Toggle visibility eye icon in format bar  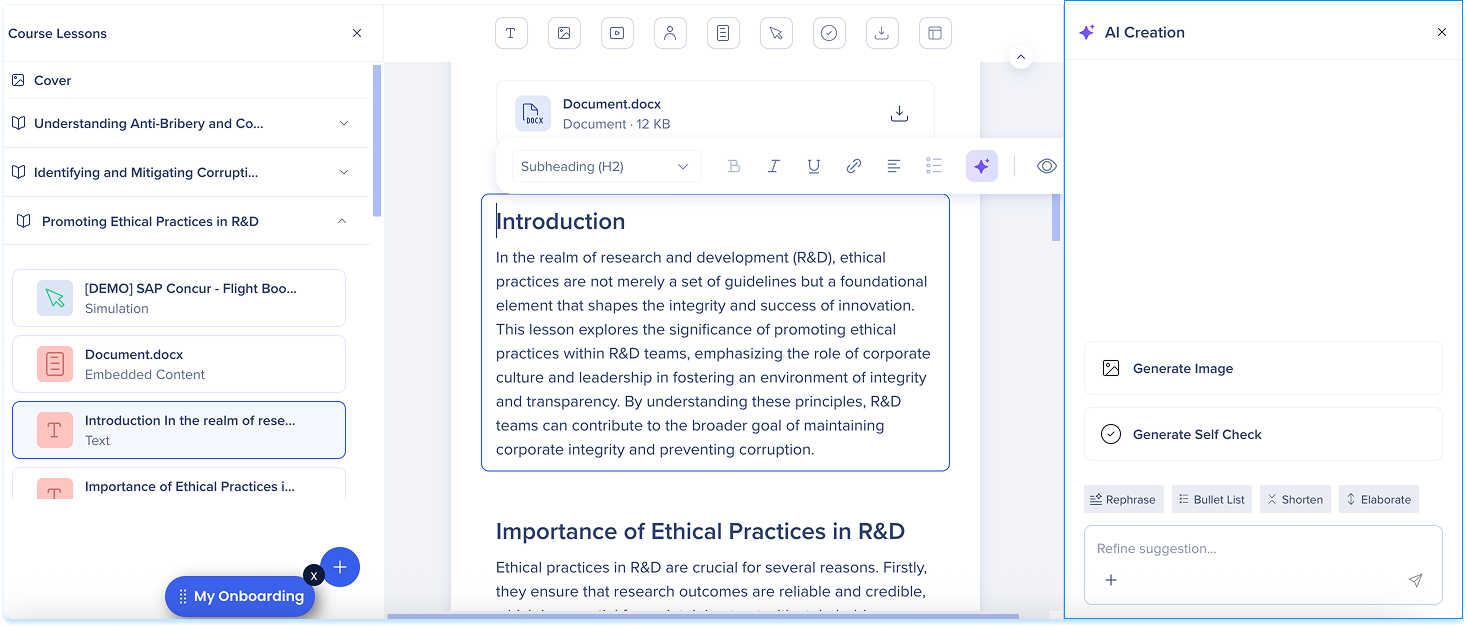click(x=1046, y=166)
